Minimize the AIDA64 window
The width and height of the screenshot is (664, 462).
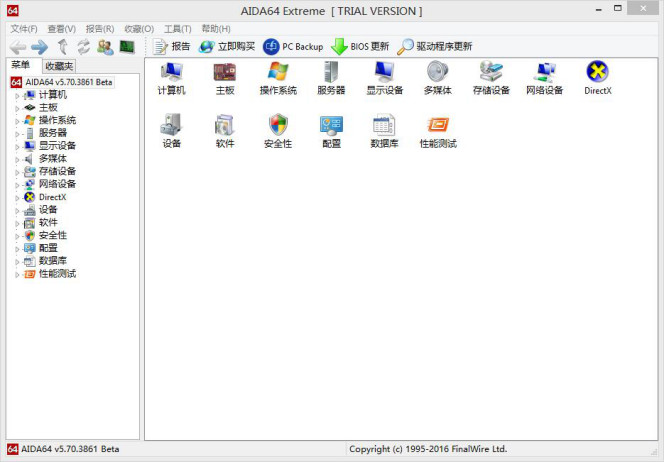(x=598, y=9)
